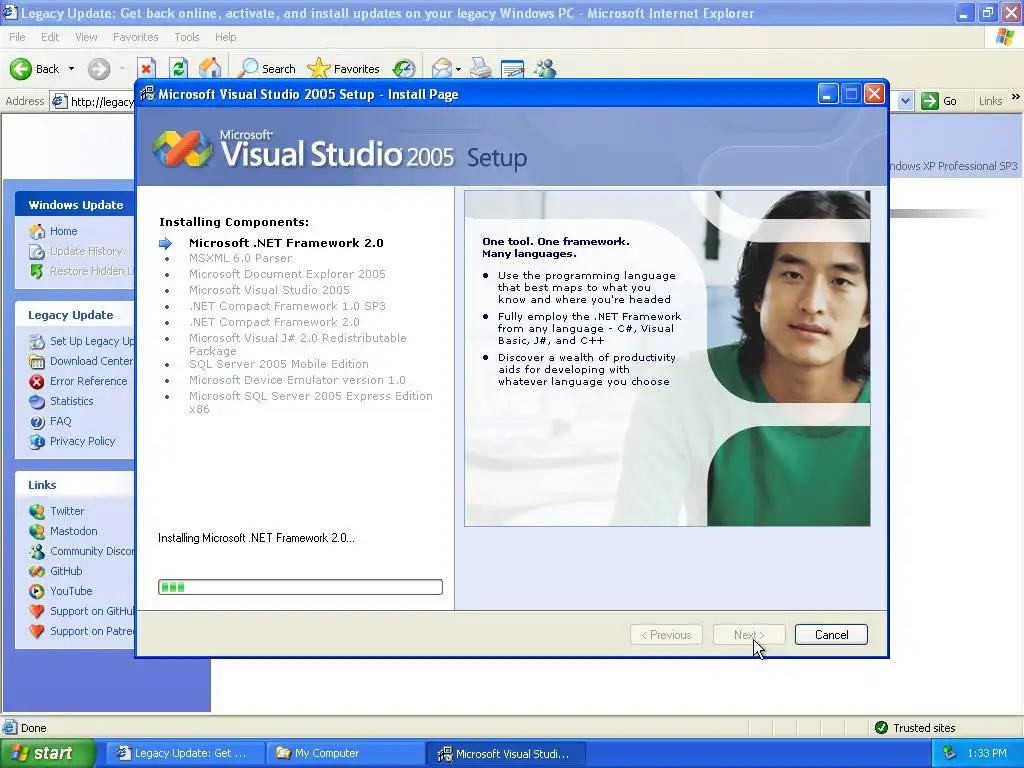This screenshot has width=1024, height=768.
Task: Open the Favorites menu in Internet Explorer
Action: (x=135, y=37)
